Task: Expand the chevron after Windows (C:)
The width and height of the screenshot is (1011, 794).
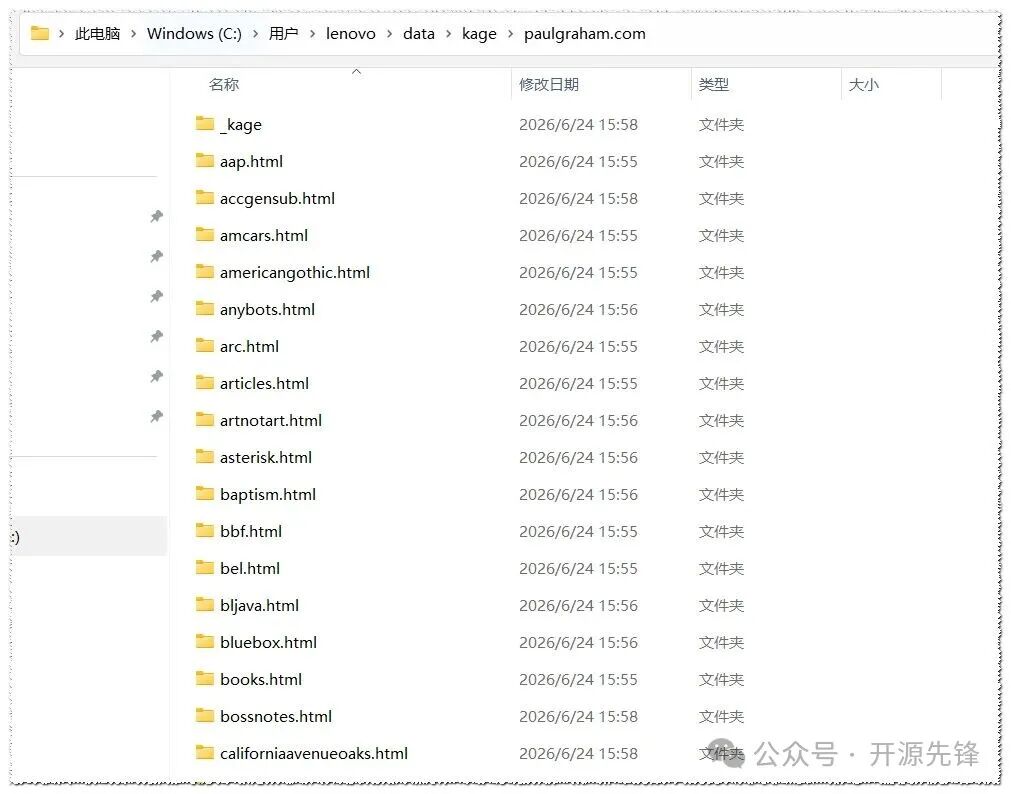Action: click(255, 34)
